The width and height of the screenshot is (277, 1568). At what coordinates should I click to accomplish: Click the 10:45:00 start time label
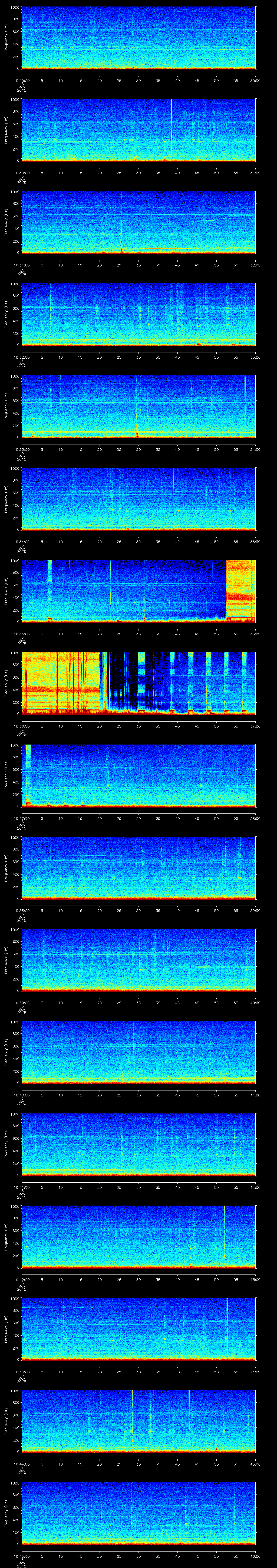pos(21,1556)
